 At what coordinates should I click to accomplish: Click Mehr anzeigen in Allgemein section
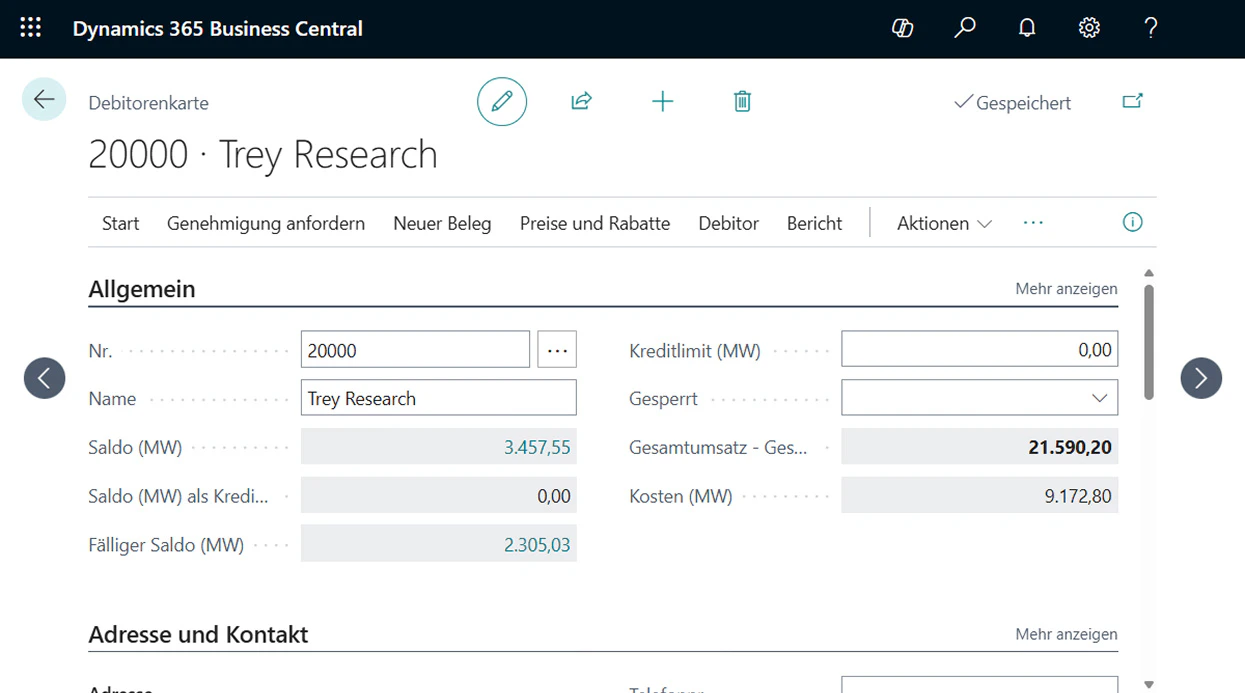(x=1066, y=289)
